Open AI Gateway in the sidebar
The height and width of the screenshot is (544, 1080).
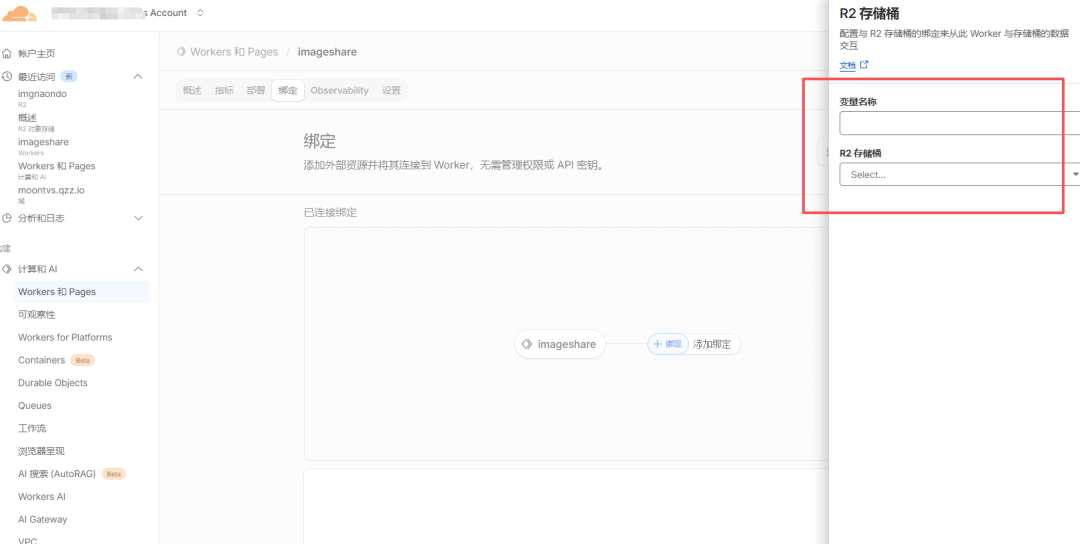(x=42, y=519)
